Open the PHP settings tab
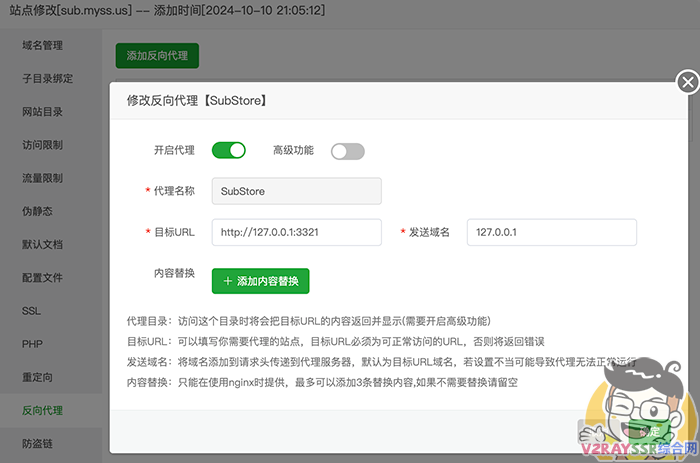 click(x=32, y=344)
